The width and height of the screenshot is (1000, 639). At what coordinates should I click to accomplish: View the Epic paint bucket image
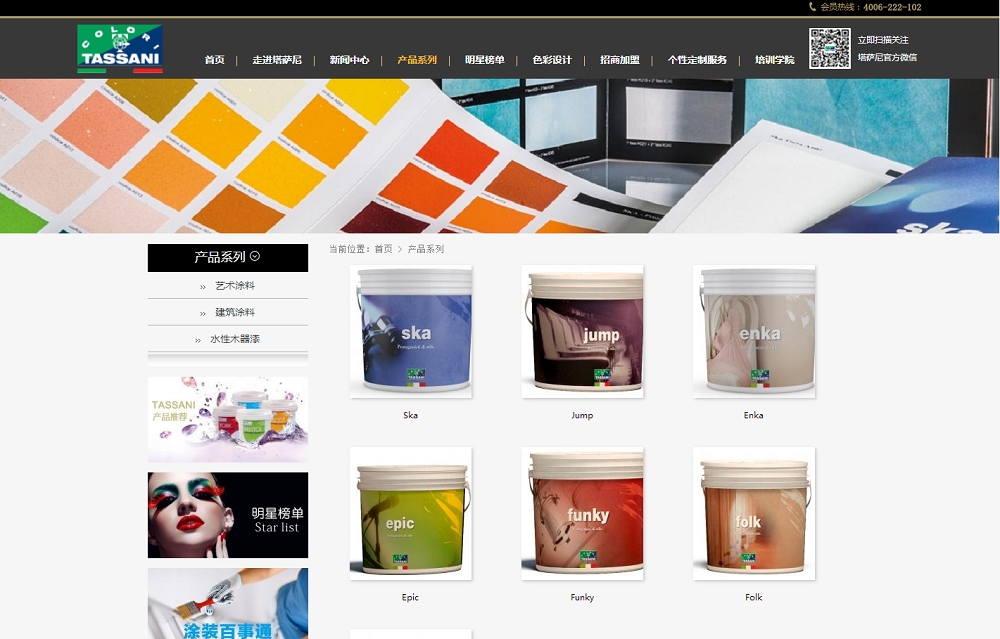(410, 514)
